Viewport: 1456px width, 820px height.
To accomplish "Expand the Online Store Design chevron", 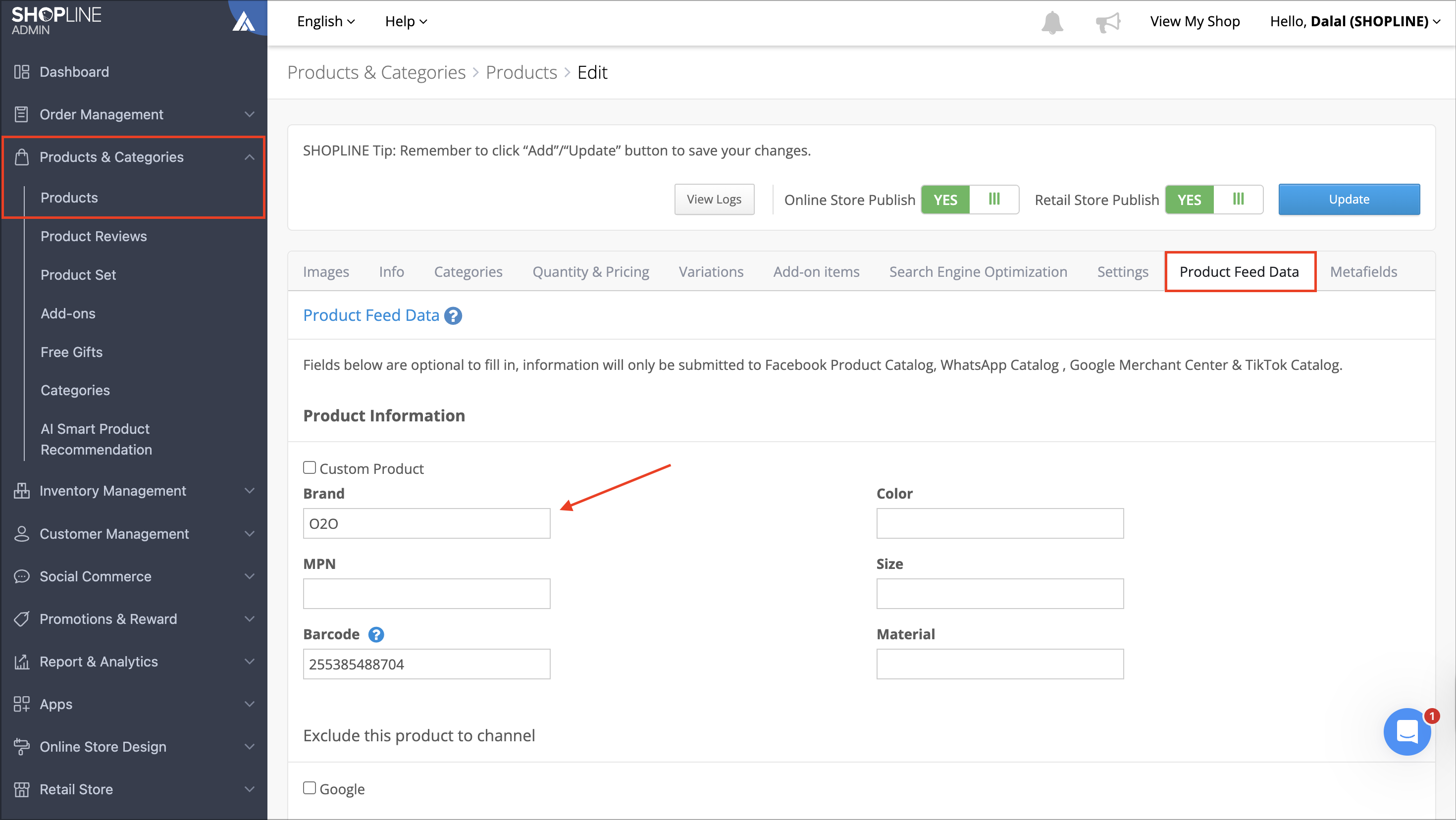I will 249,747.
